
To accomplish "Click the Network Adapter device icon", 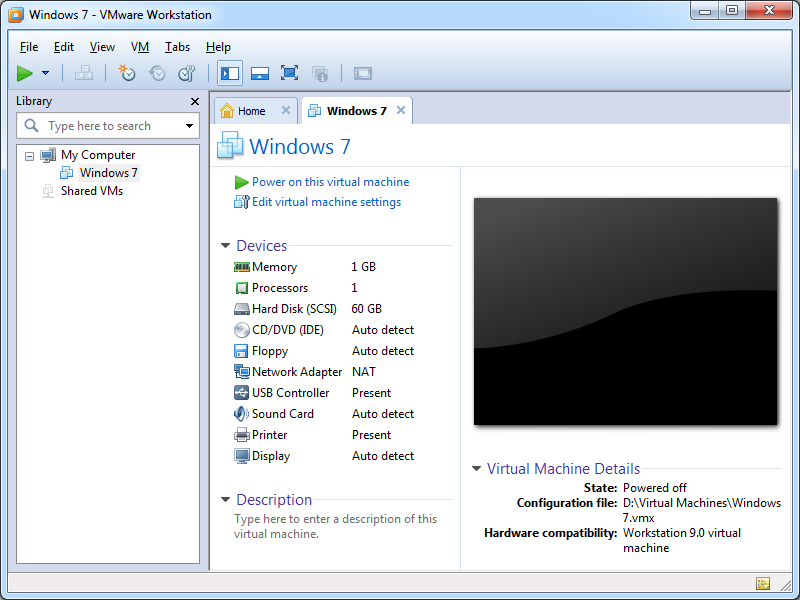I will point(241,372).
